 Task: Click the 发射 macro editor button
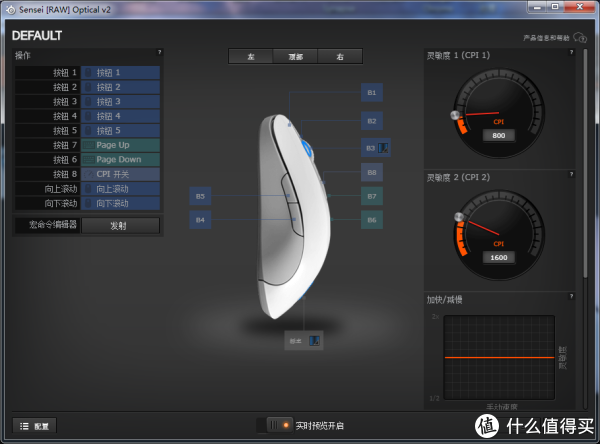pyautogui.click(x=120, y=225)
